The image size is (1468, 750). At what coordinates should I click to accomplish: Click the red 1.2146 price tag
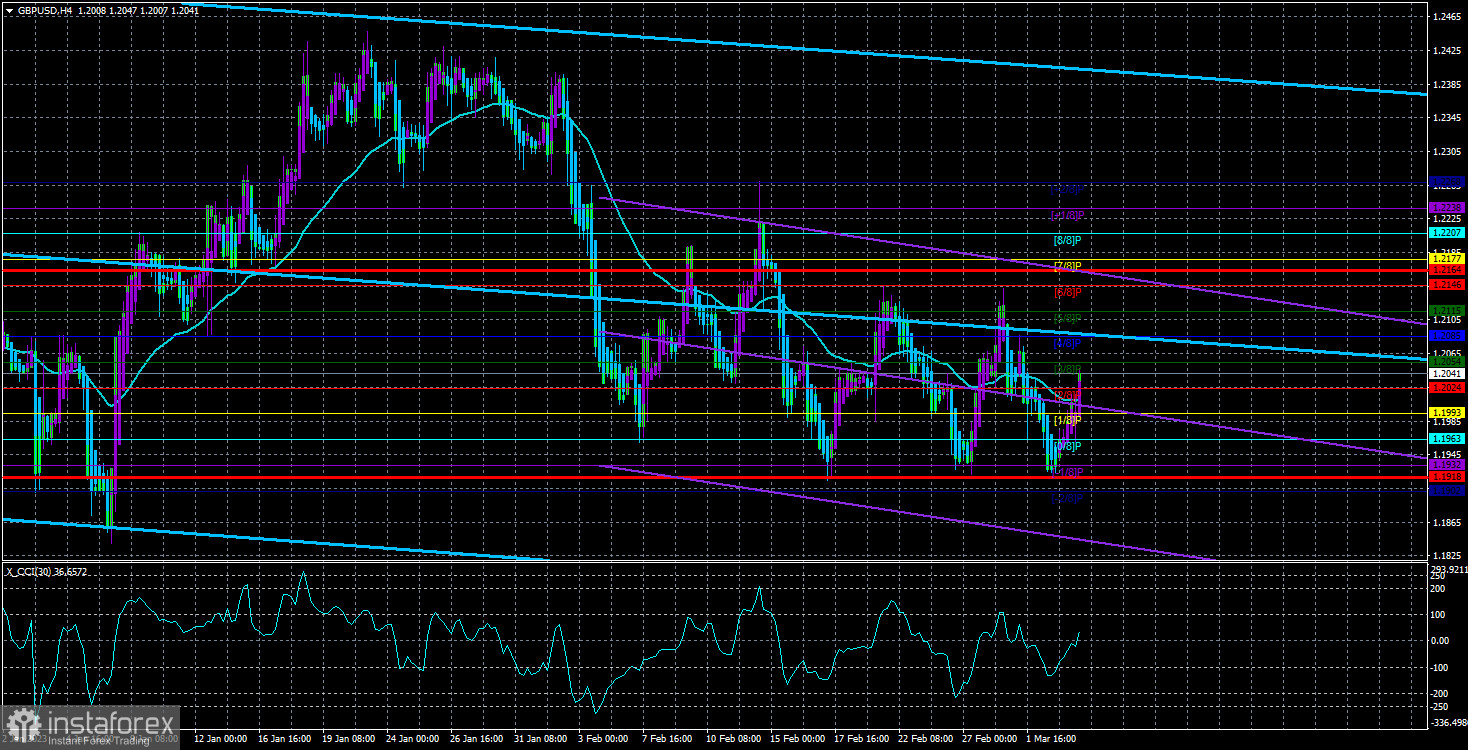[1447, 284]
